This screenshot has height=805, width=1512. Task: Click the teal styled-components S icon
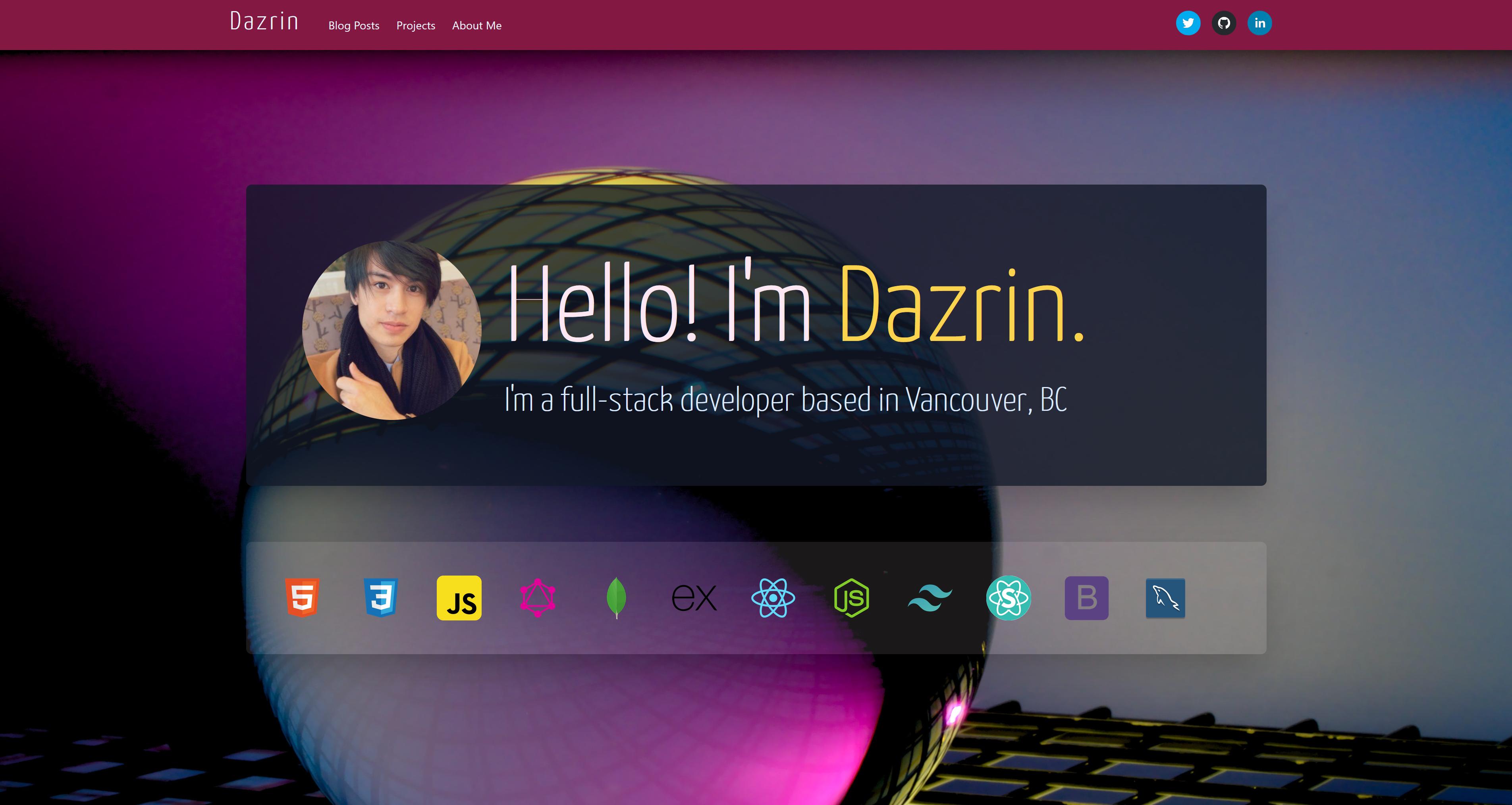pos(1009,598)
